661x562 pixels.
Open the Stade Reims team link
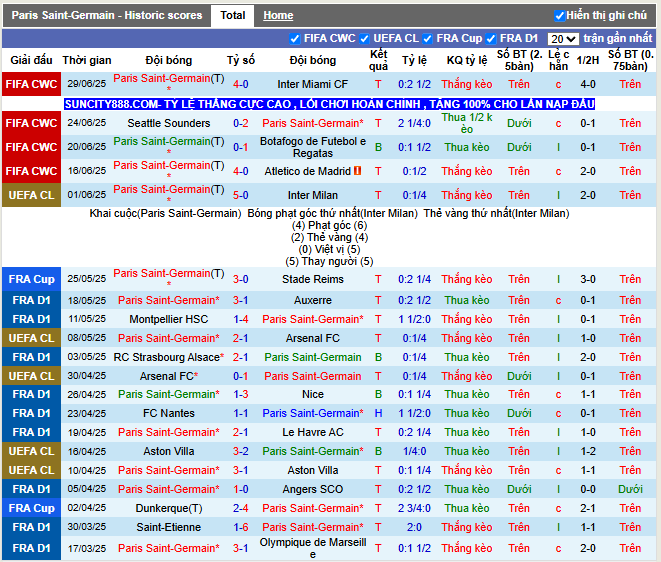coord(312,279)
